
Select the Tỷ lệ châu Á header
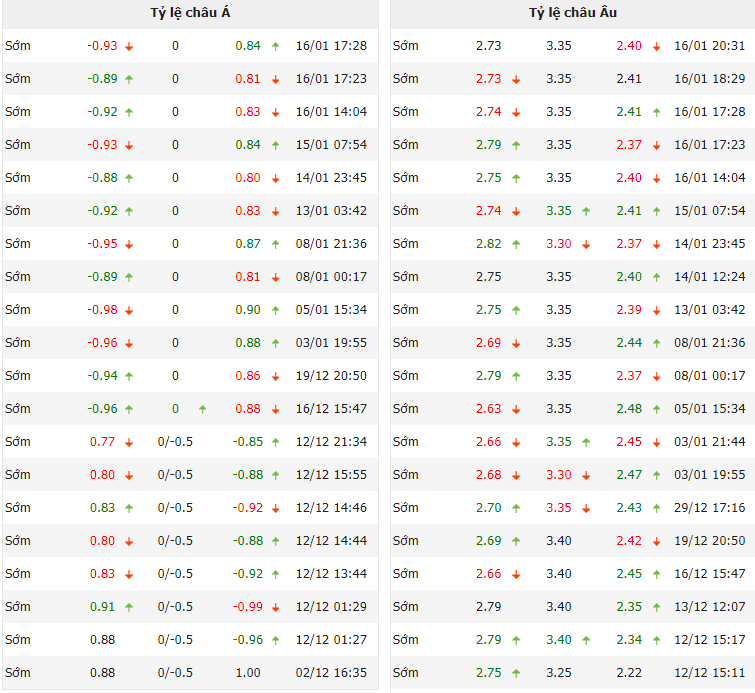[190, 13]
